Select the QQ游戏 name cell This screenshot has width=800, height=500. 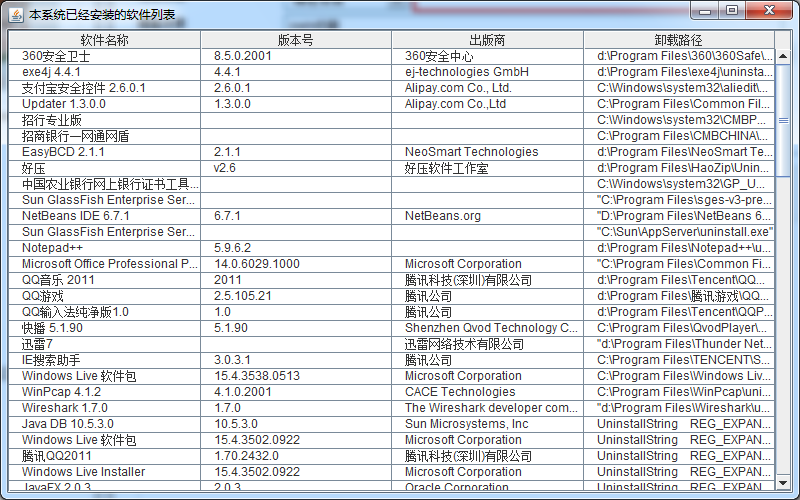pos(105,296)
